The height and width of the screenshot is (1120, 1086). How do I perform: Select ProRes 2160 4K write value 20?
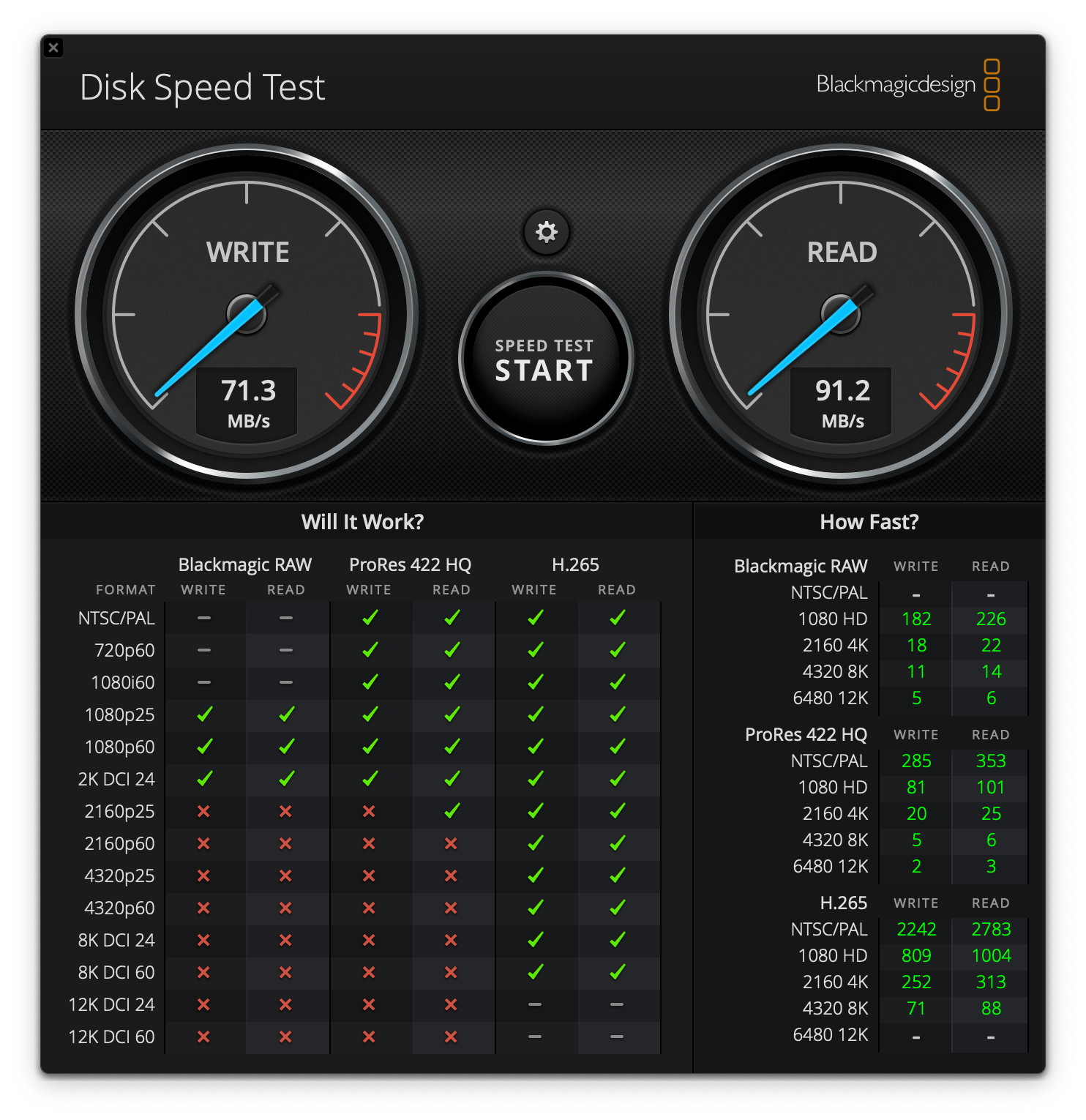[916, 814]
